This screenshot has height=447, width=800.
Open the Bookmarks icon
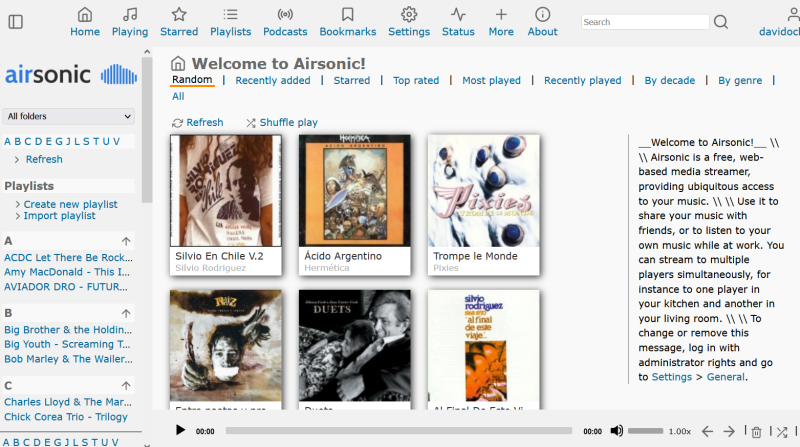coord(348,14)
